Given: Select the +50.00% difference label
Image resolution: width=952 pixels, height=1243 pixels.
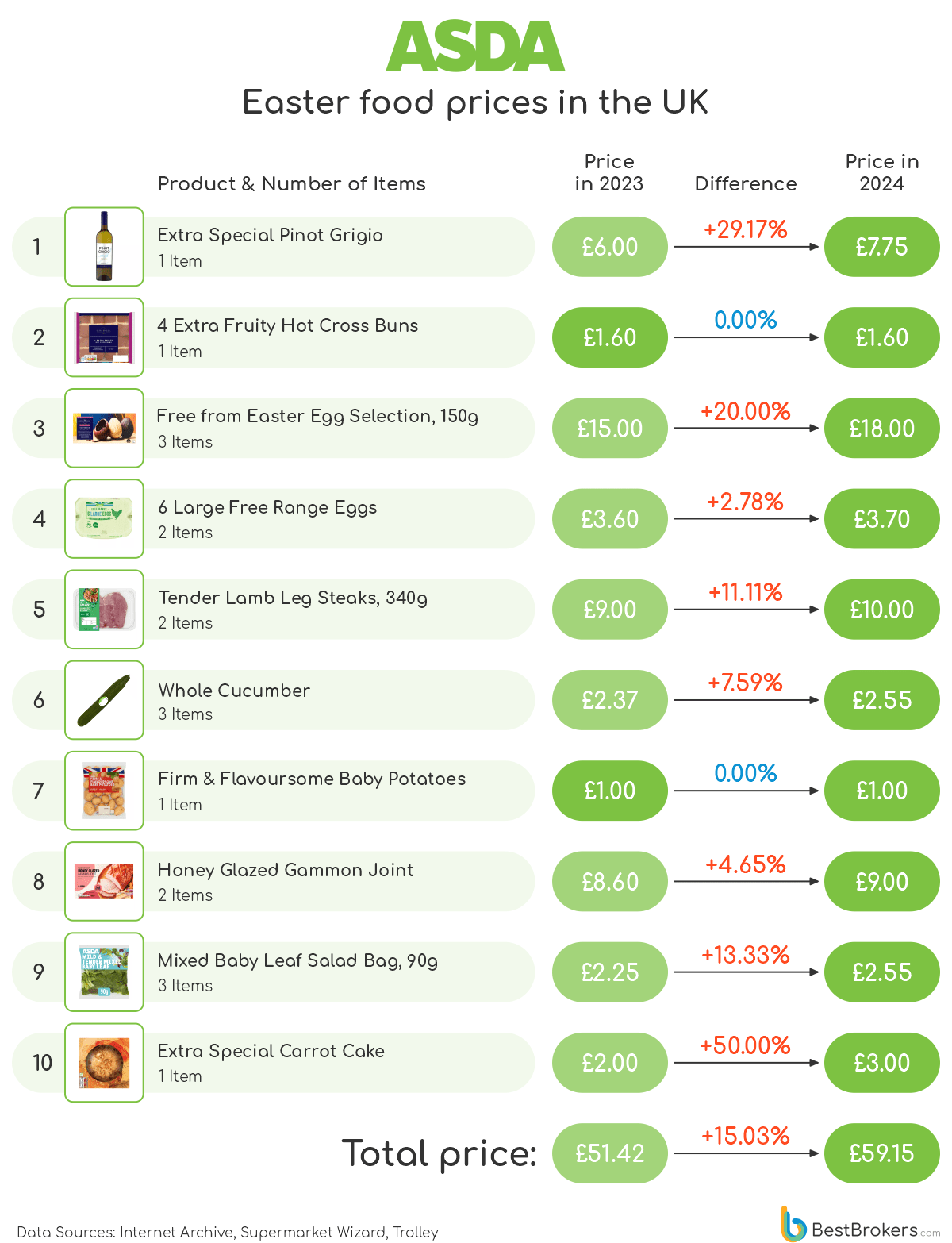Looking at the screenshot, I should coord(745,1045).
